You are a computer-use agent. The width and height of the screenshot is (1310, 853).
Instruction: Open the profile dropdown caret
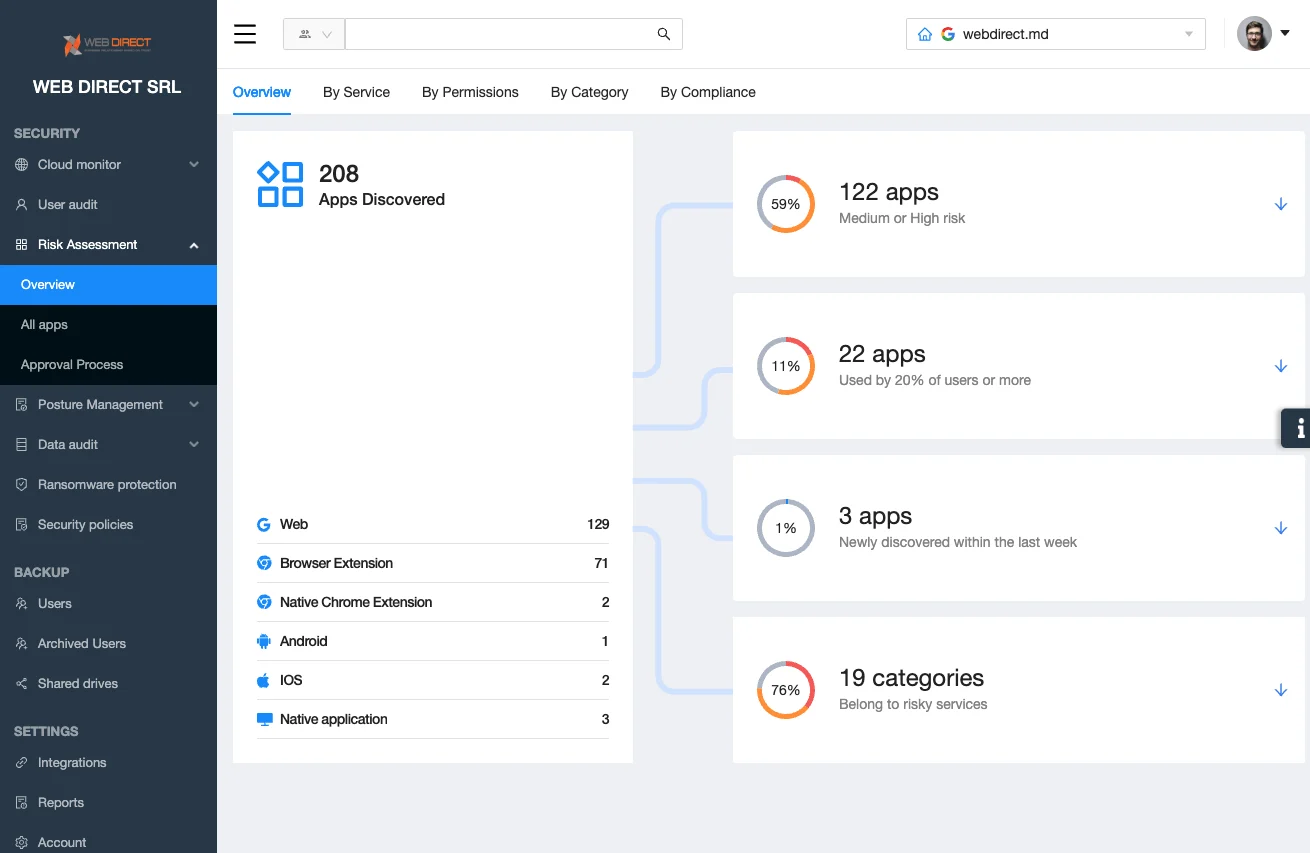click(1285, 34)
